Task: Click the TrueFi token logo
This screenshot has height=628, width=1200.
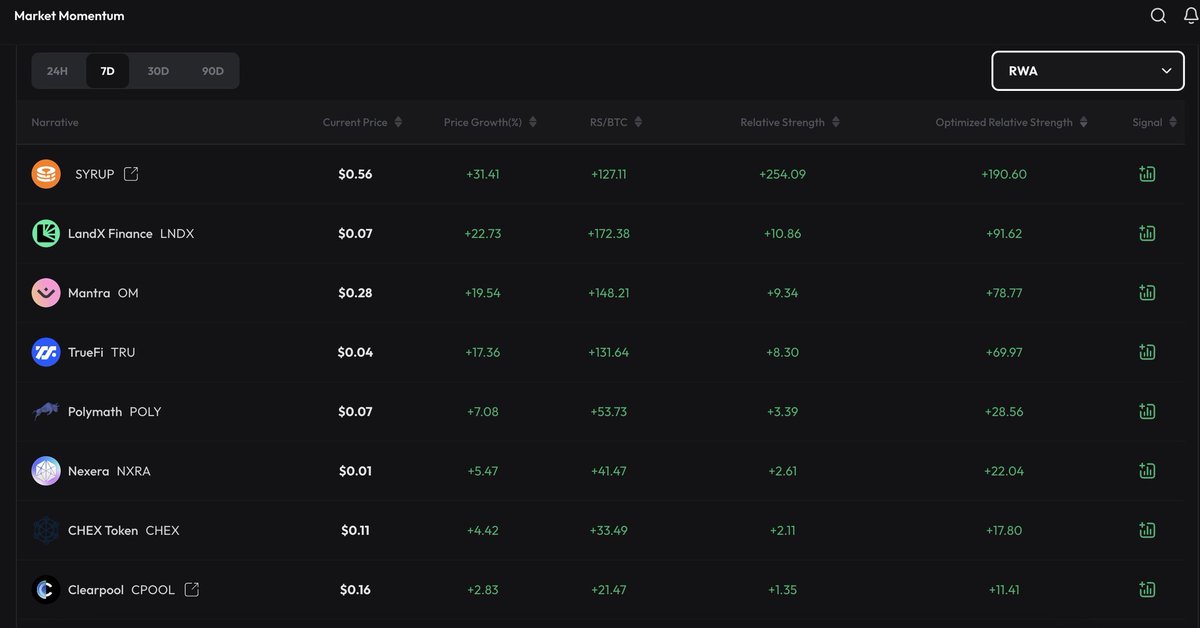Action: click(46, 352)
